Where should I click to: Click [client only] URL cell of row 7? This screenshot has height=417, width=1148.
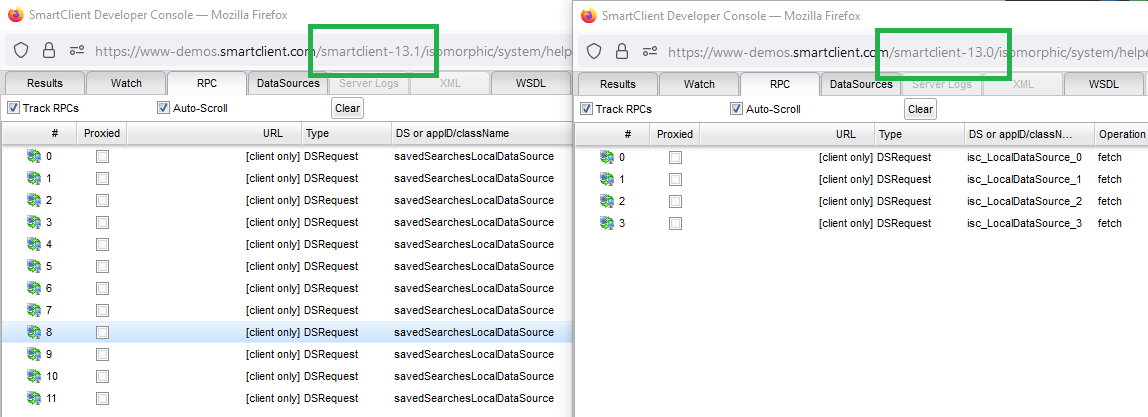(272, 310)
